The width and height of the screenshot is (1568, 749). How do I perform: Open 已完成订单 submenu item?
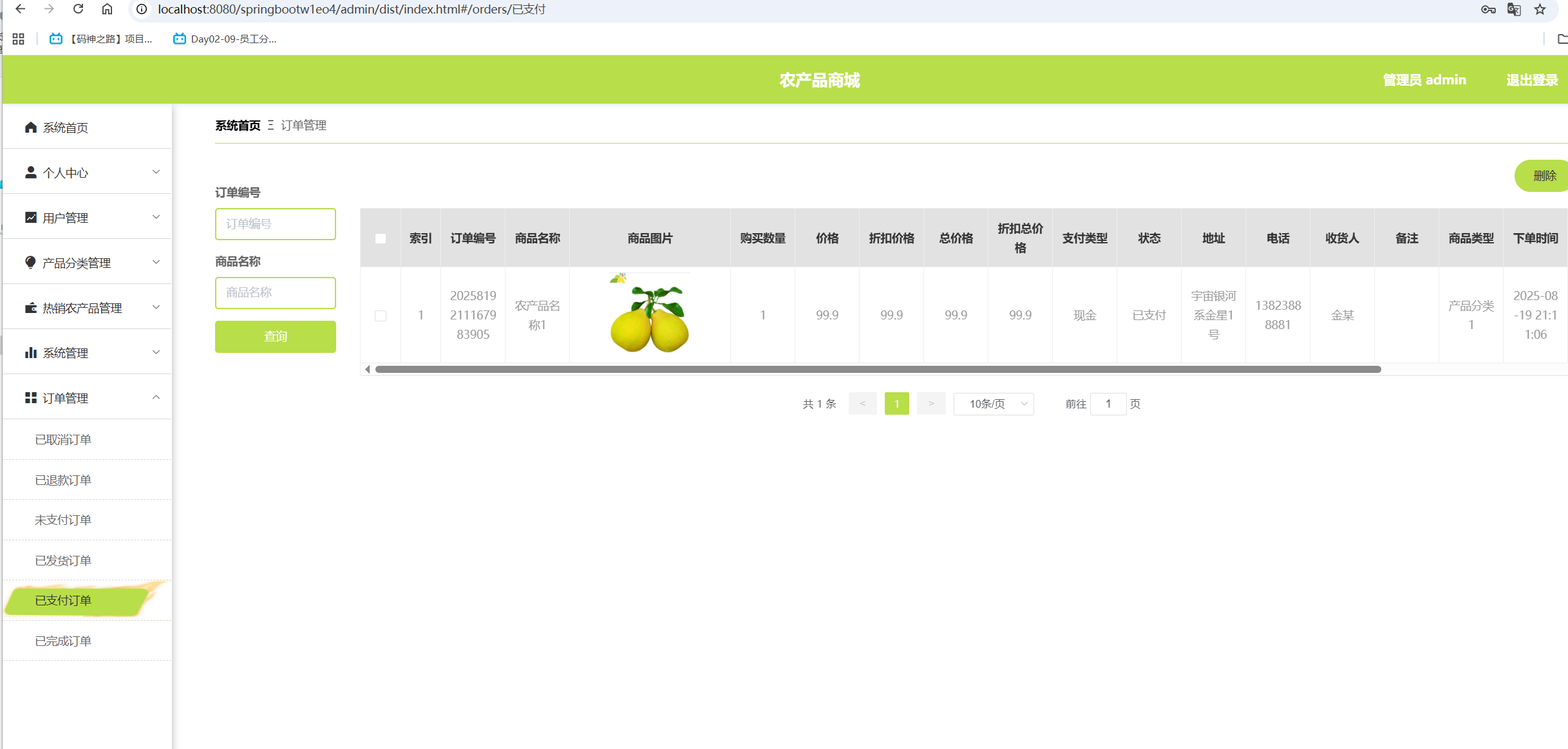click(63, 641)
